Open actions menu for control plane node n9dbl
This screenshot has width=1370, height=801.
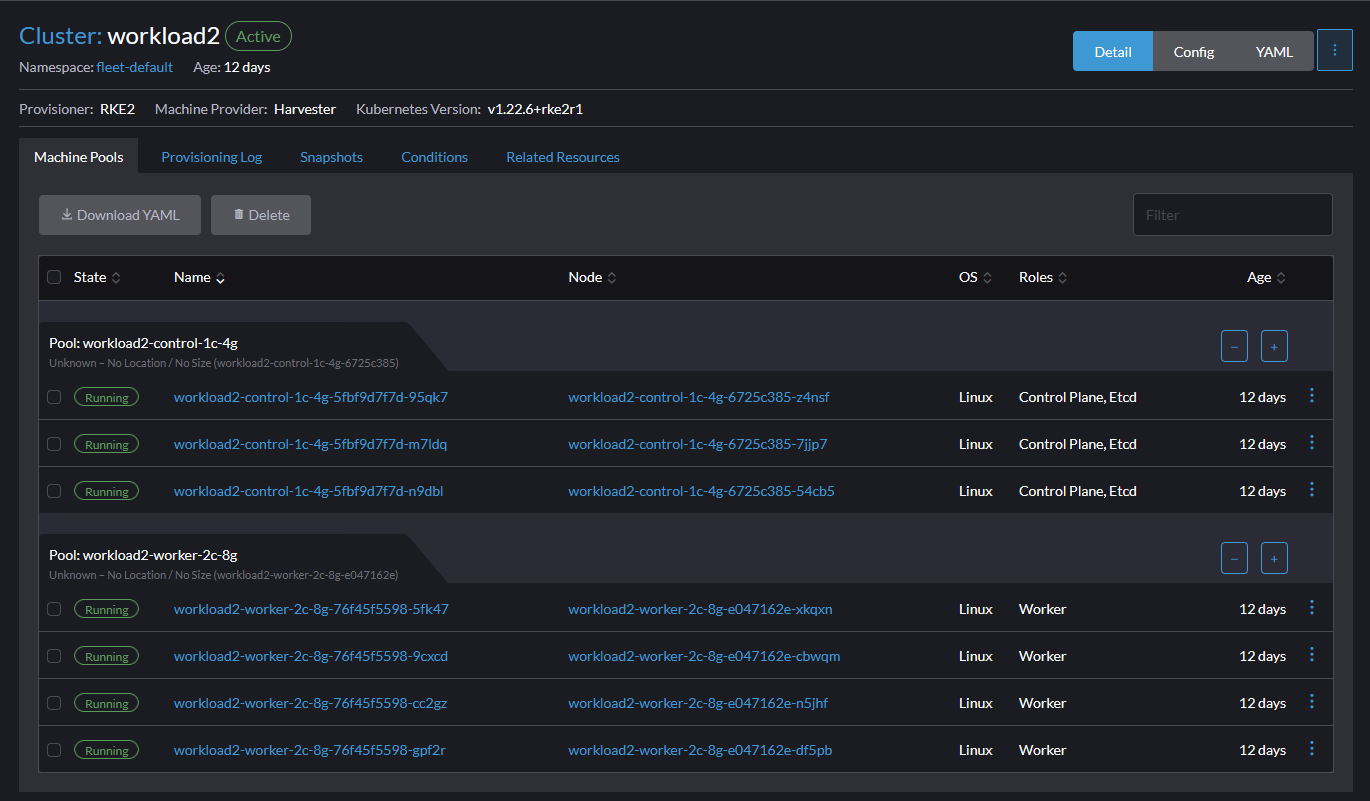coord(1312,490)
